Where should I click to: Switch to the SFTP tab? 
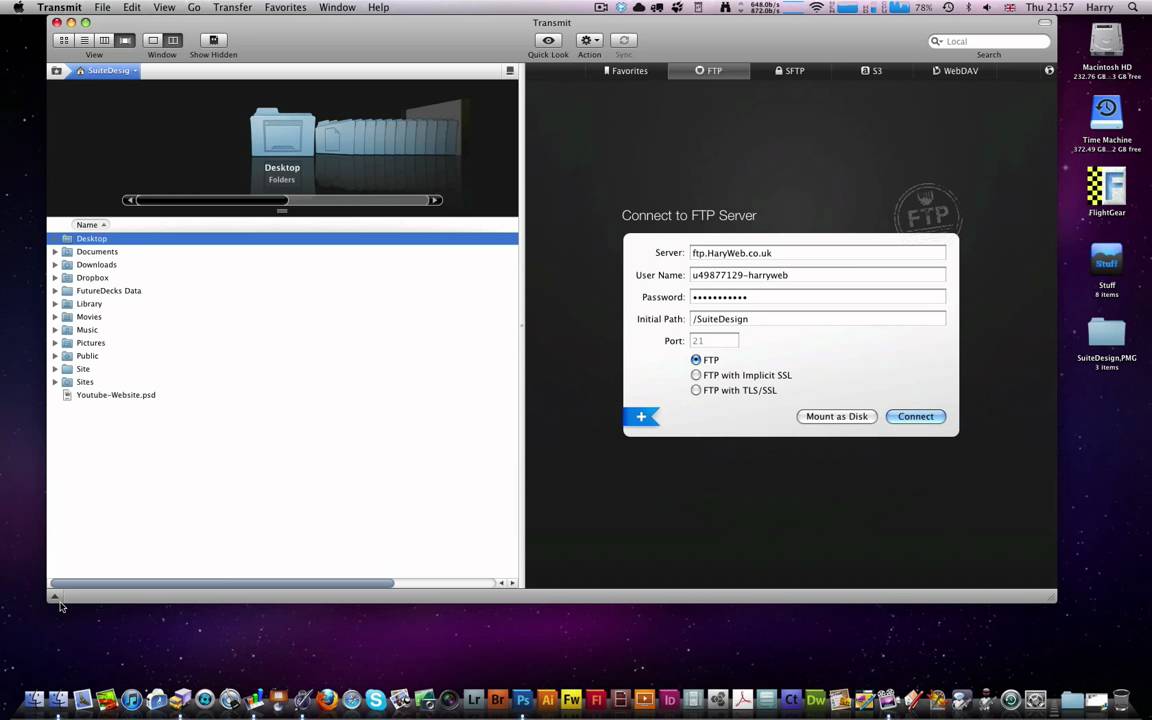[x=789, y=71]
